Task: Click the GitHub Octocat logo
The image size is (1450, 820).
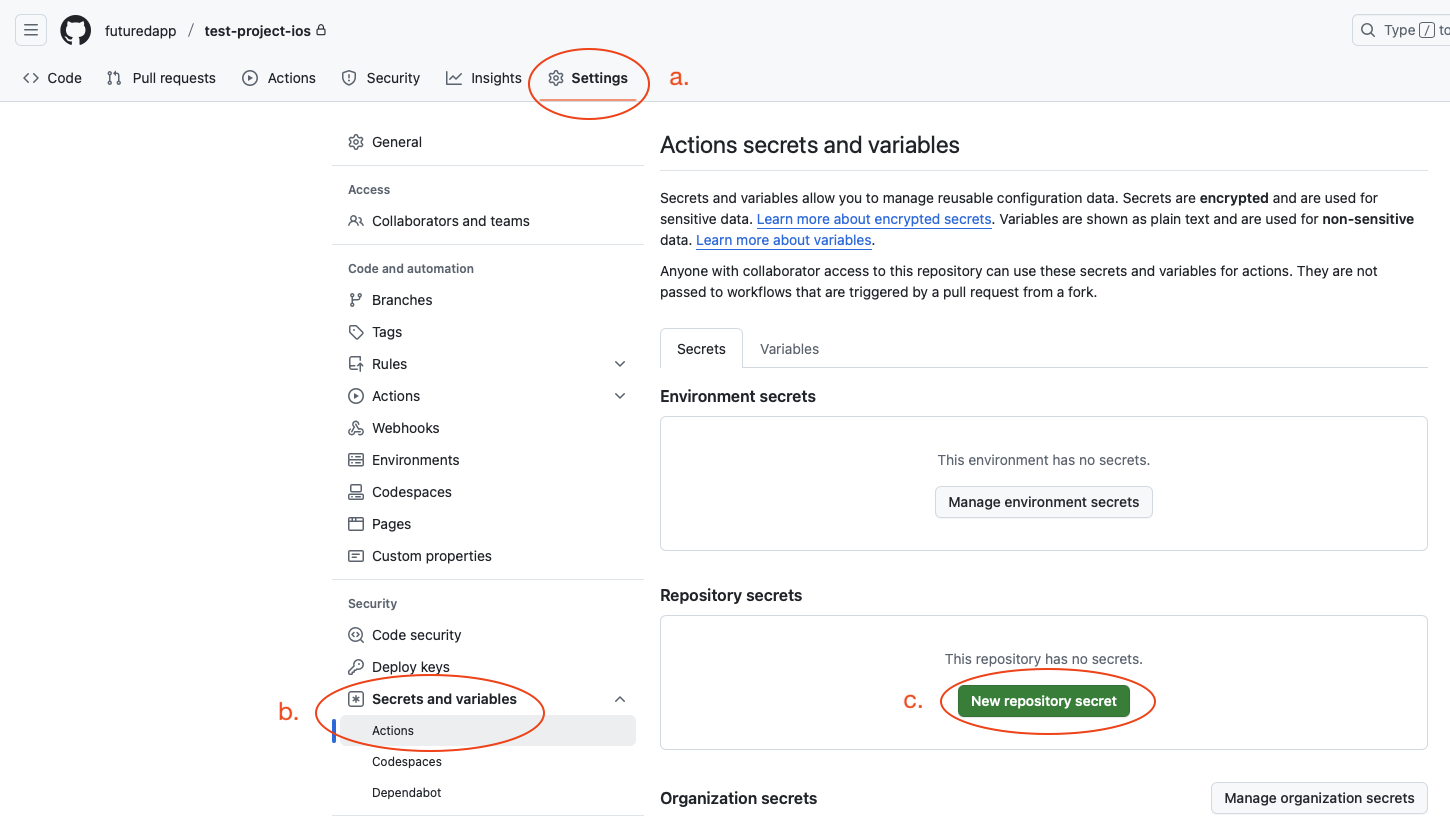Action: click(x=76, y=30)
